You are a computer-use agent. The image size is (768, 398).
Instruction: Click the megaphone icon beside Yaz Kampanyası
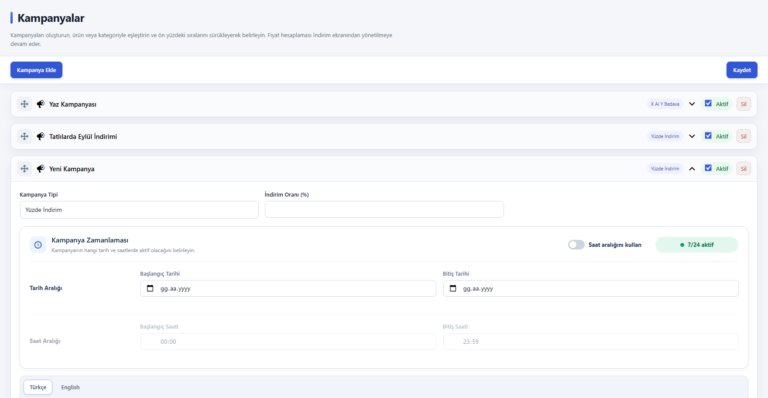tap(41, 104)
